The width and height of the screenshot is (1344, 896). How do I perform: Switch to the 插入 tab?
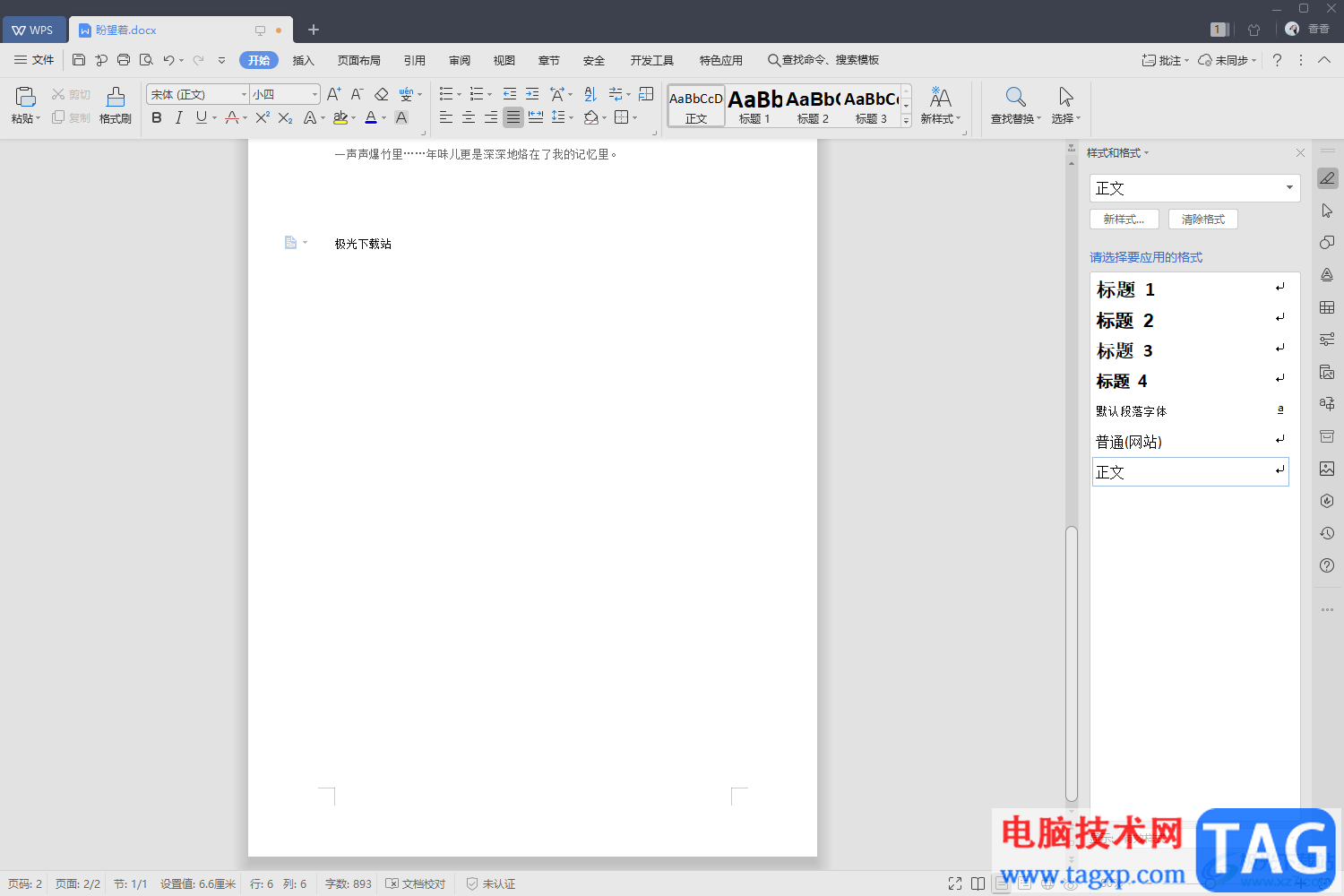click(304, 60)
